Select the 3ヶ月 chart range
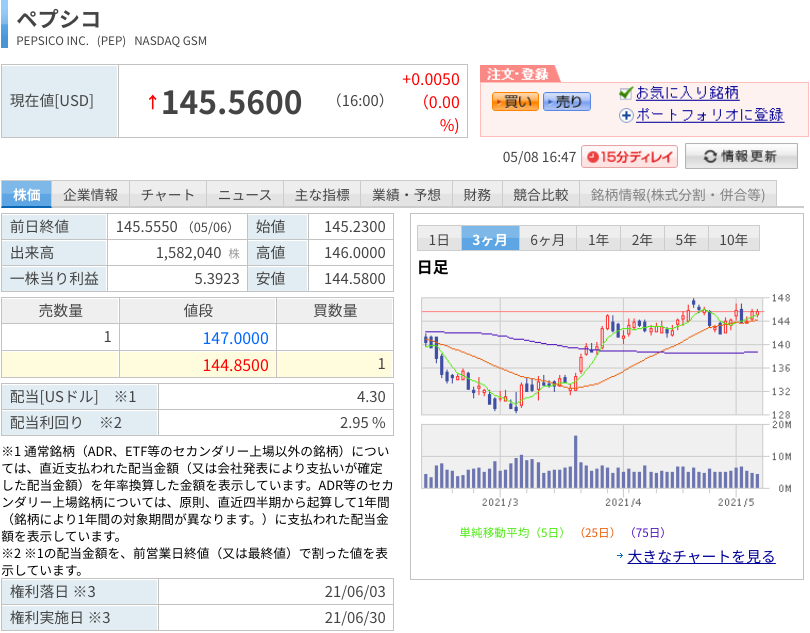Viewport: 810px width, 633px height. [x=490, y=239]
